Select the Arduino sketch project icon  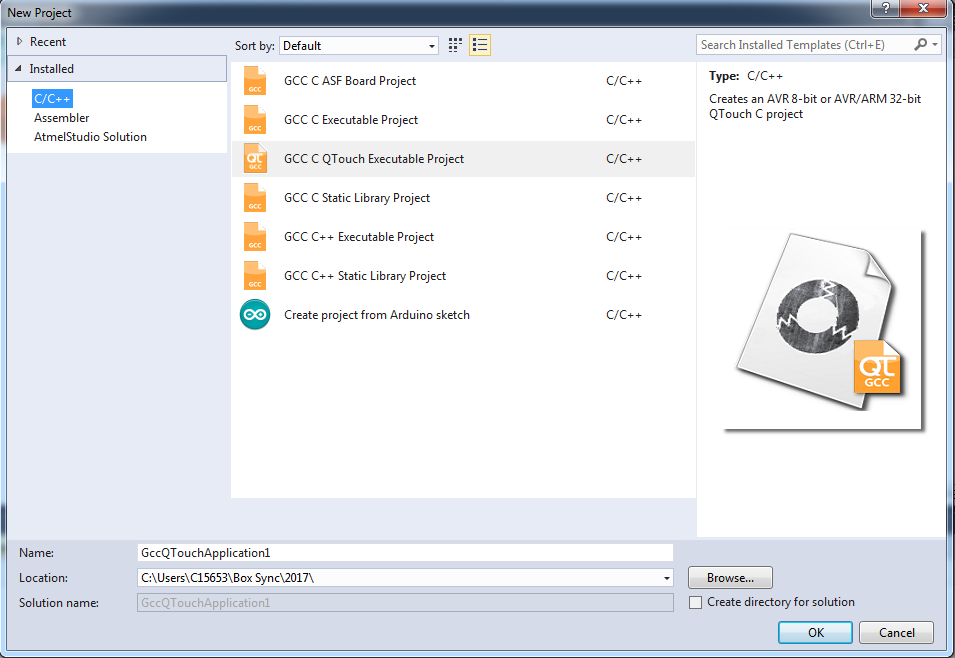click(255, 315)
